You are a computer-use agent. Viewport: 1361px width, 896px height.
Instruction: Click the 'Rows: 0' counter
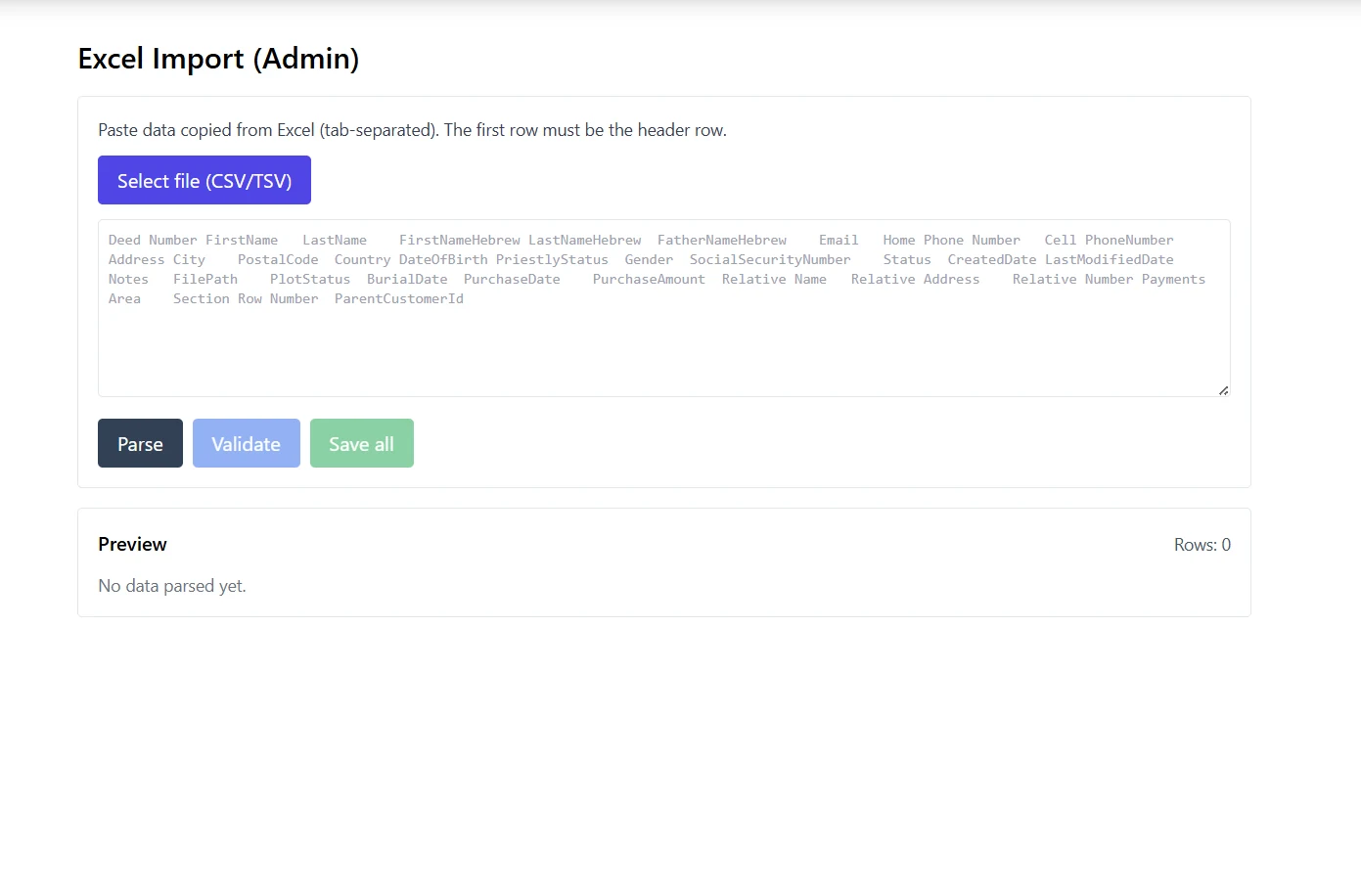click(x=1202, y=545)
